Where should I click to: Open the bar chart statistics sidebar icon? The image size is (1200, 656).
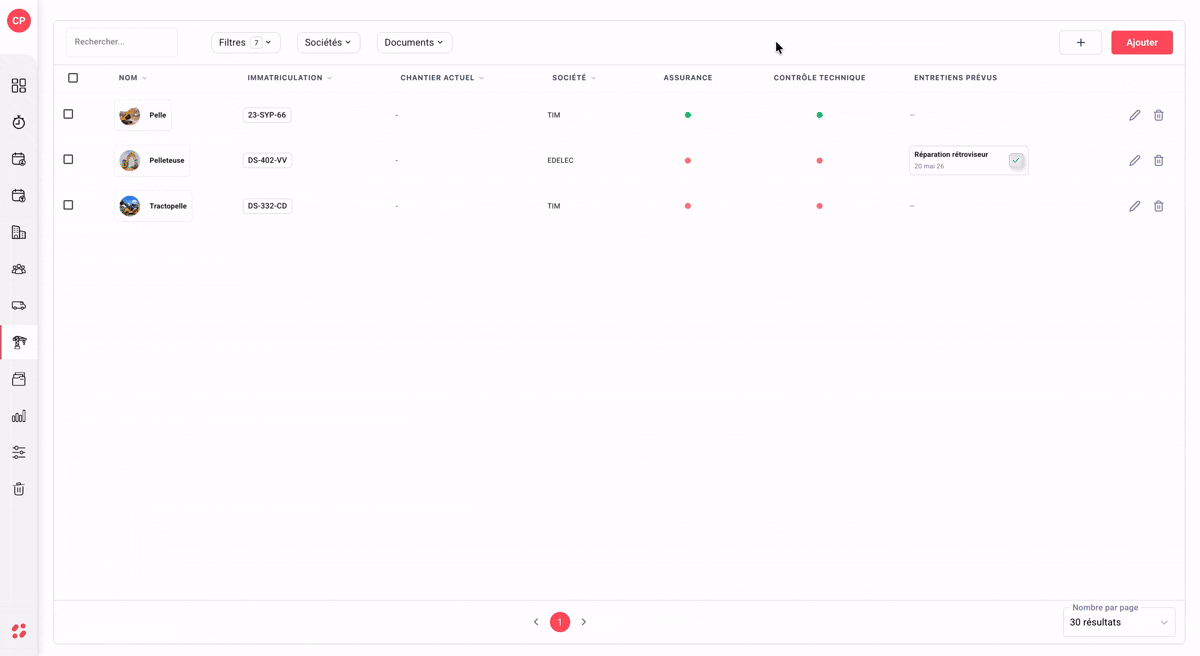(x=19, y=416)
